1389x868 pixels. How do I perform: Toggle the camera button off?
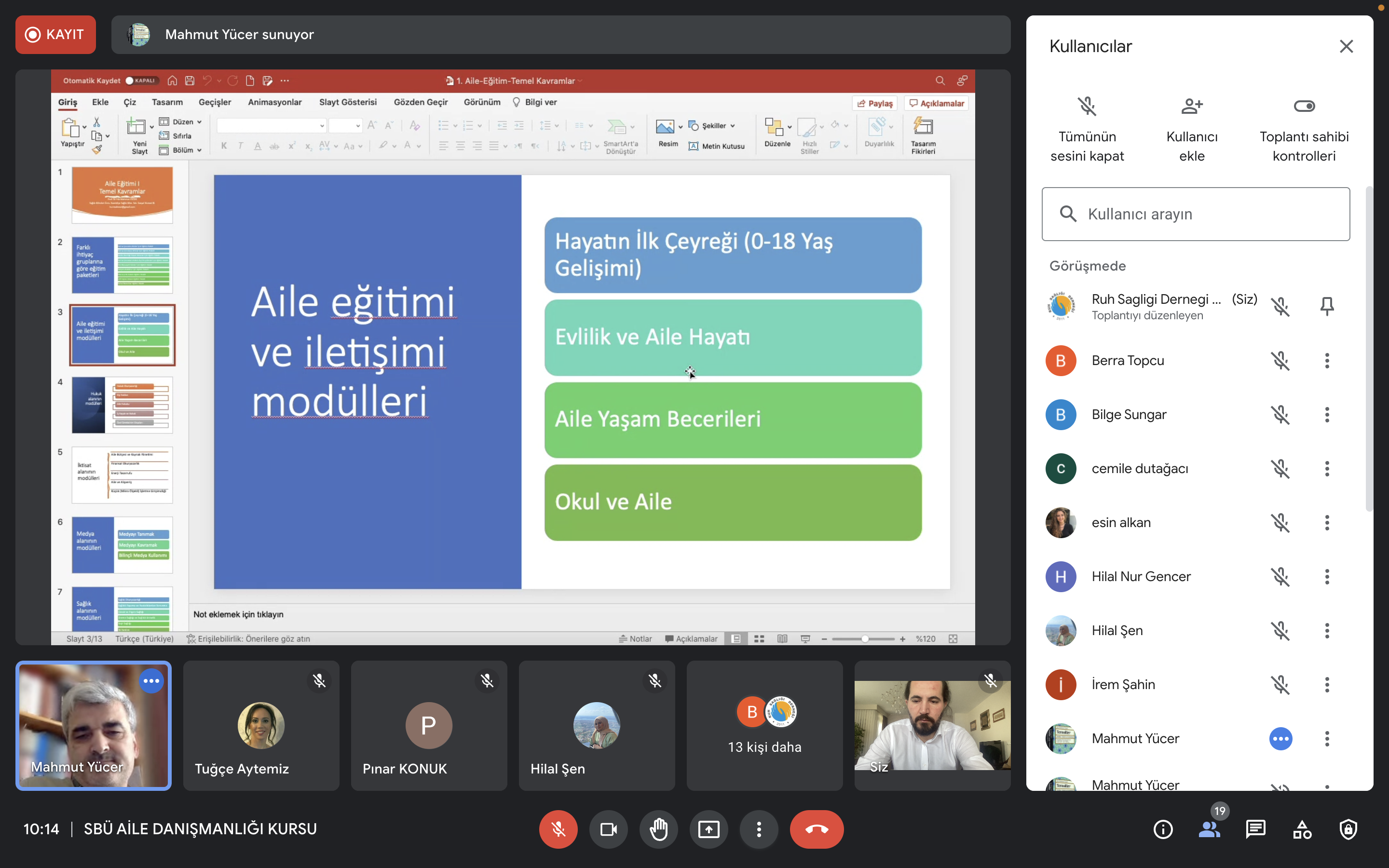click(x=608, y=829)
